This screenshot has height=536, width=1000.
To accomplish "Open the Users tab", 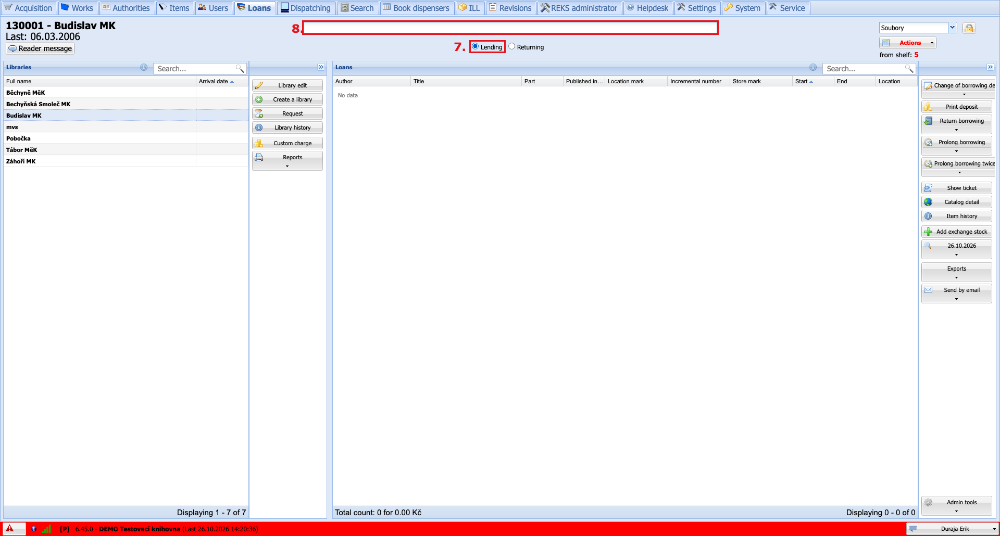I will click(x=213, y=8).
